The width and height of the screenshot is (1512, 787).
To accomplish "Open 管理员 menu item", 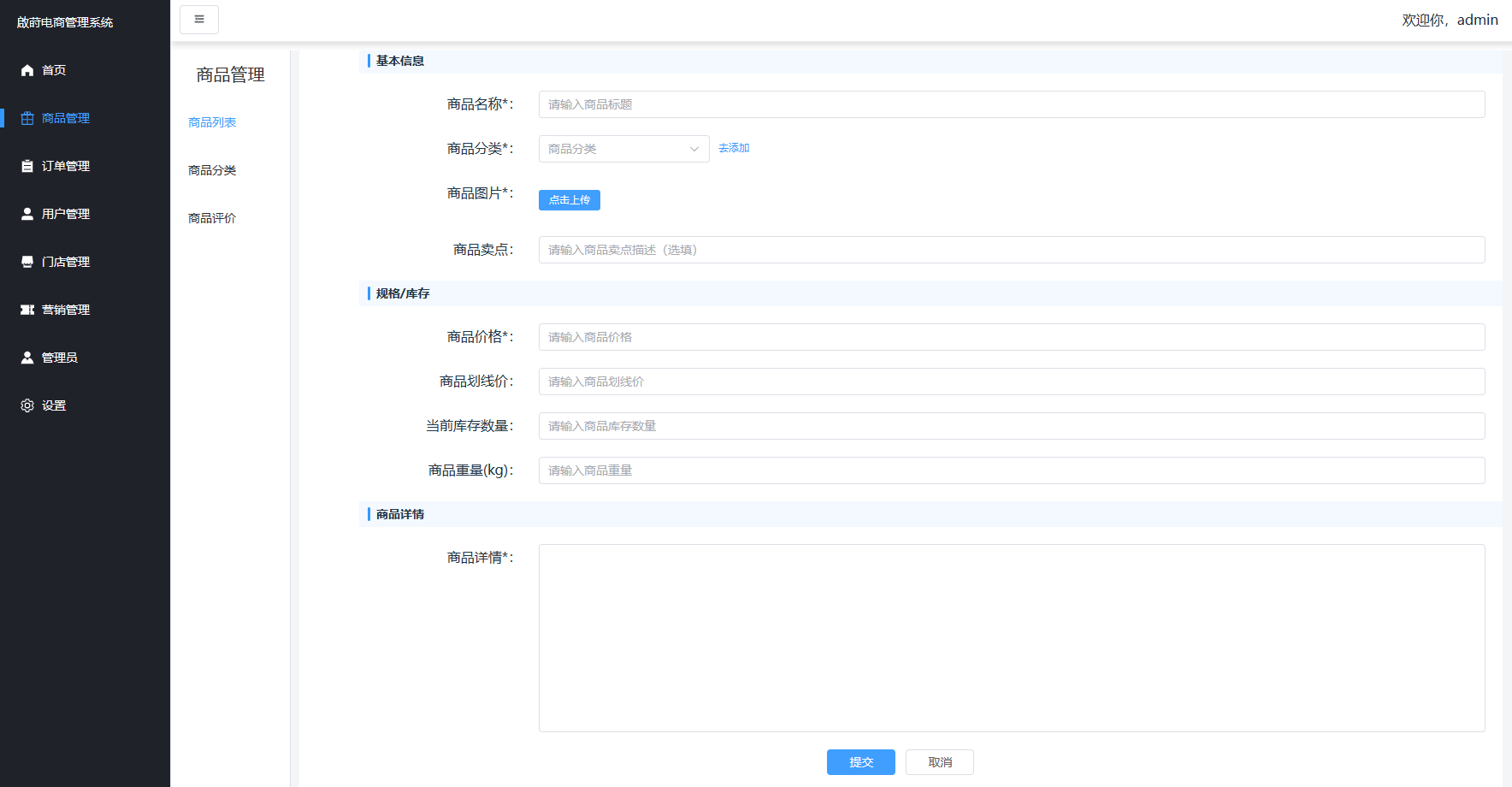I will click(60, 358).
